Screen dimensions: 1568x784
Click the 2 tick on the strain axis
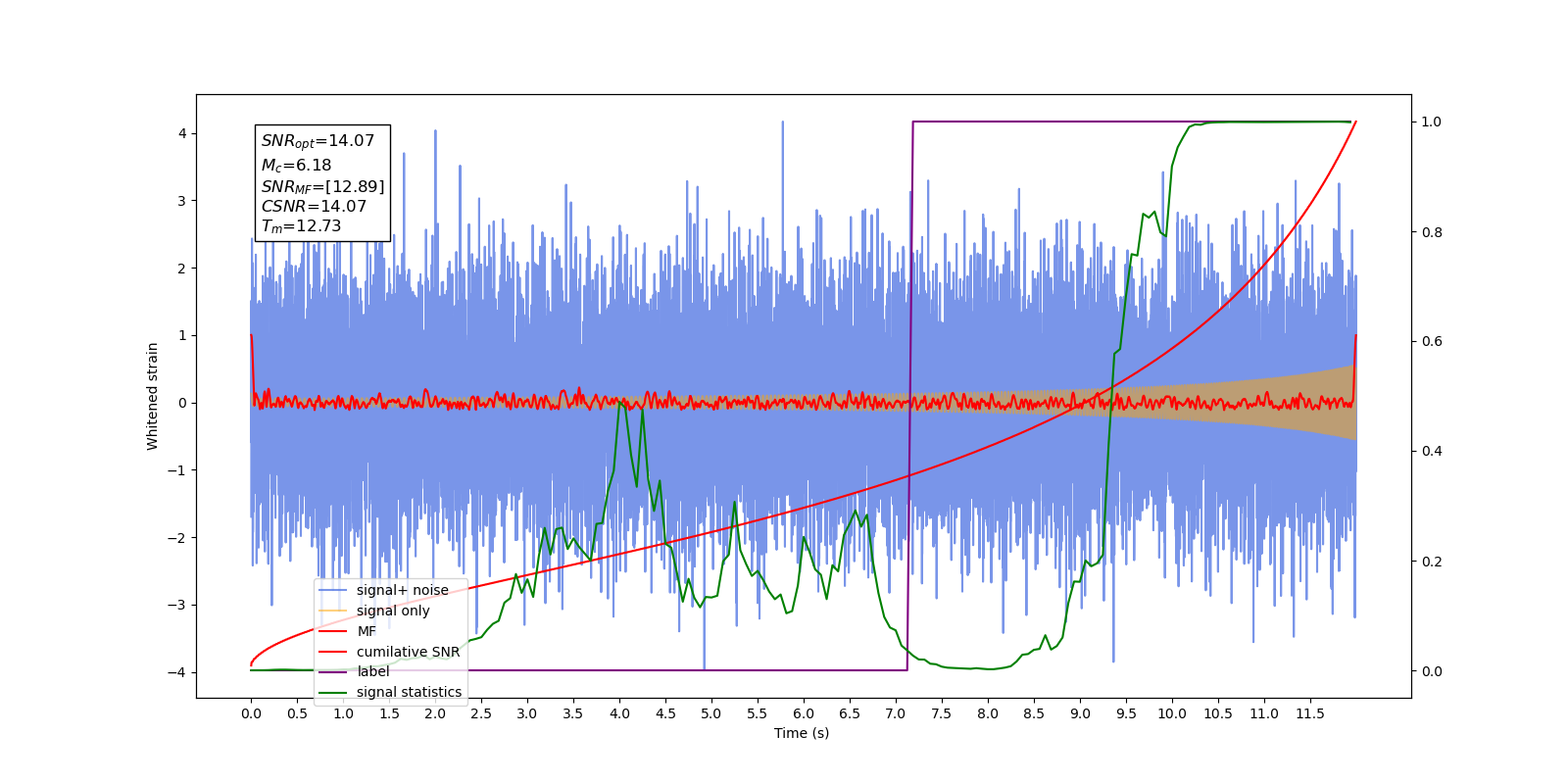click(182, 269)
